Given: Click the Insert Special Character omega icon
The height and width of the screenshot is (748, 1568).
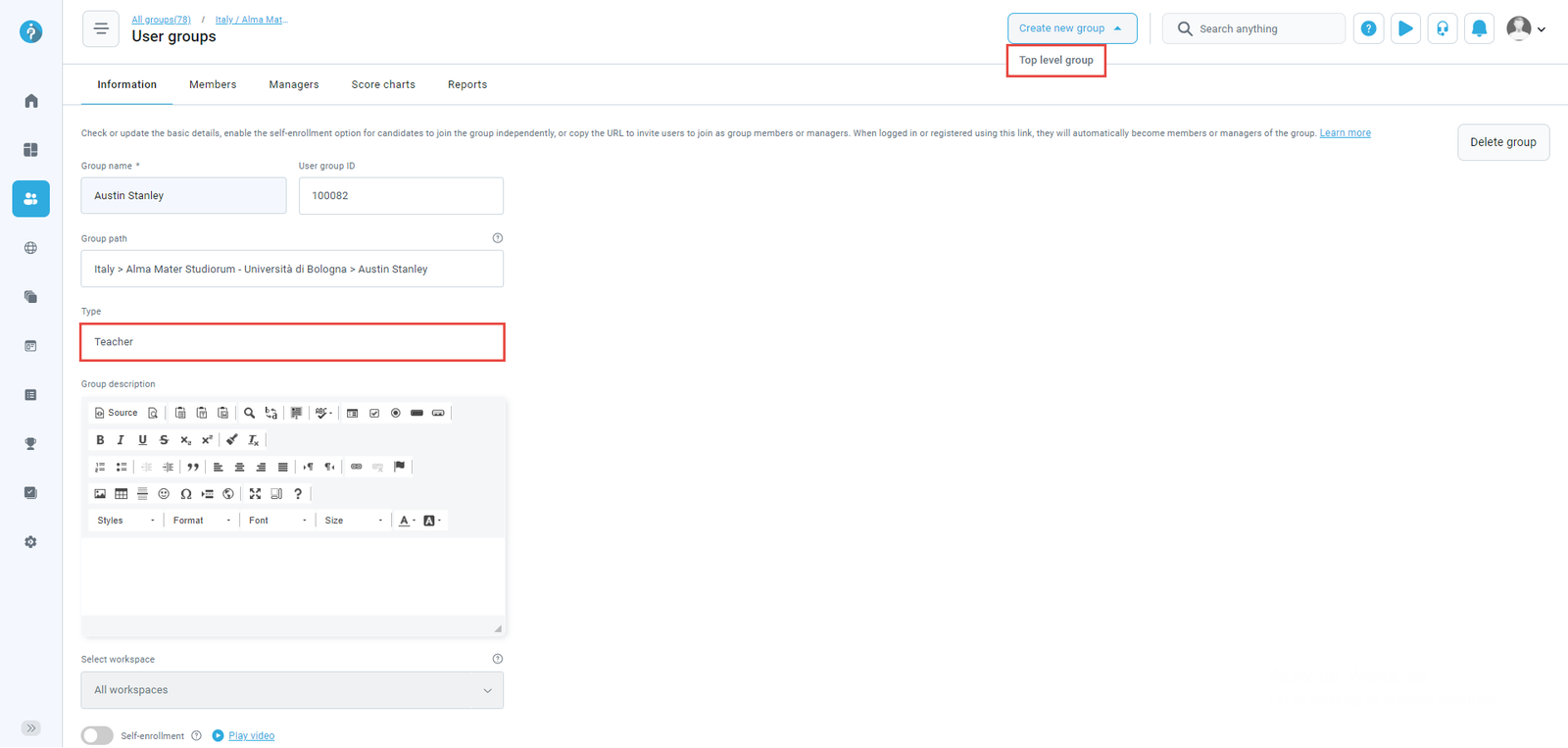Looking at the screenshot, I should 185,494.
